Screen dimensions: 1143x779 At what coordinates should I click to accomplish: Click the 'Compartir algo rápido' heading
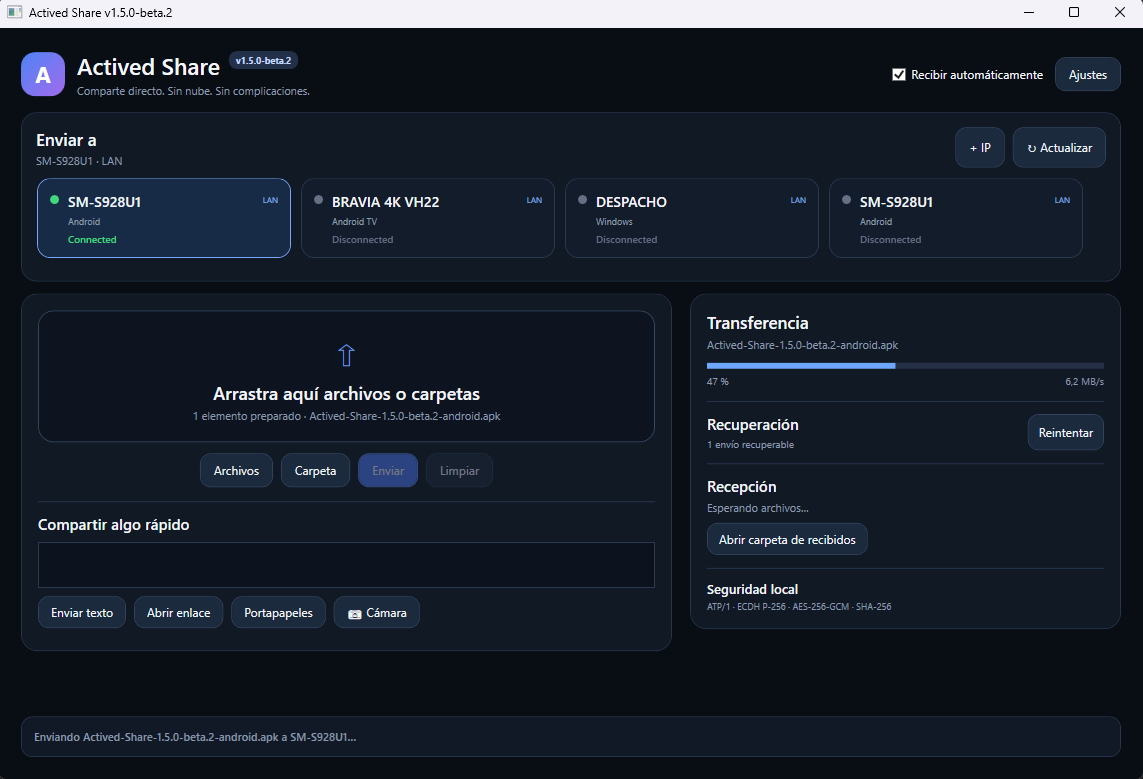tap(114, 525)
